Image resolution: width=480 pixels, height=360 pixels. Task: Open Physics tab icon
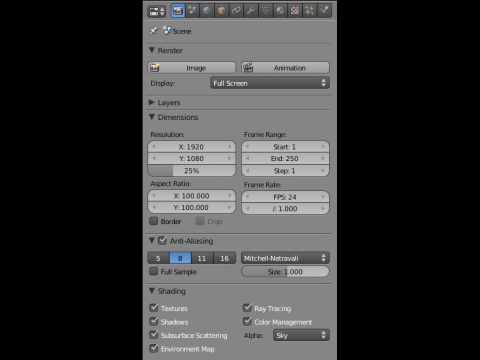tap(324, 11)
